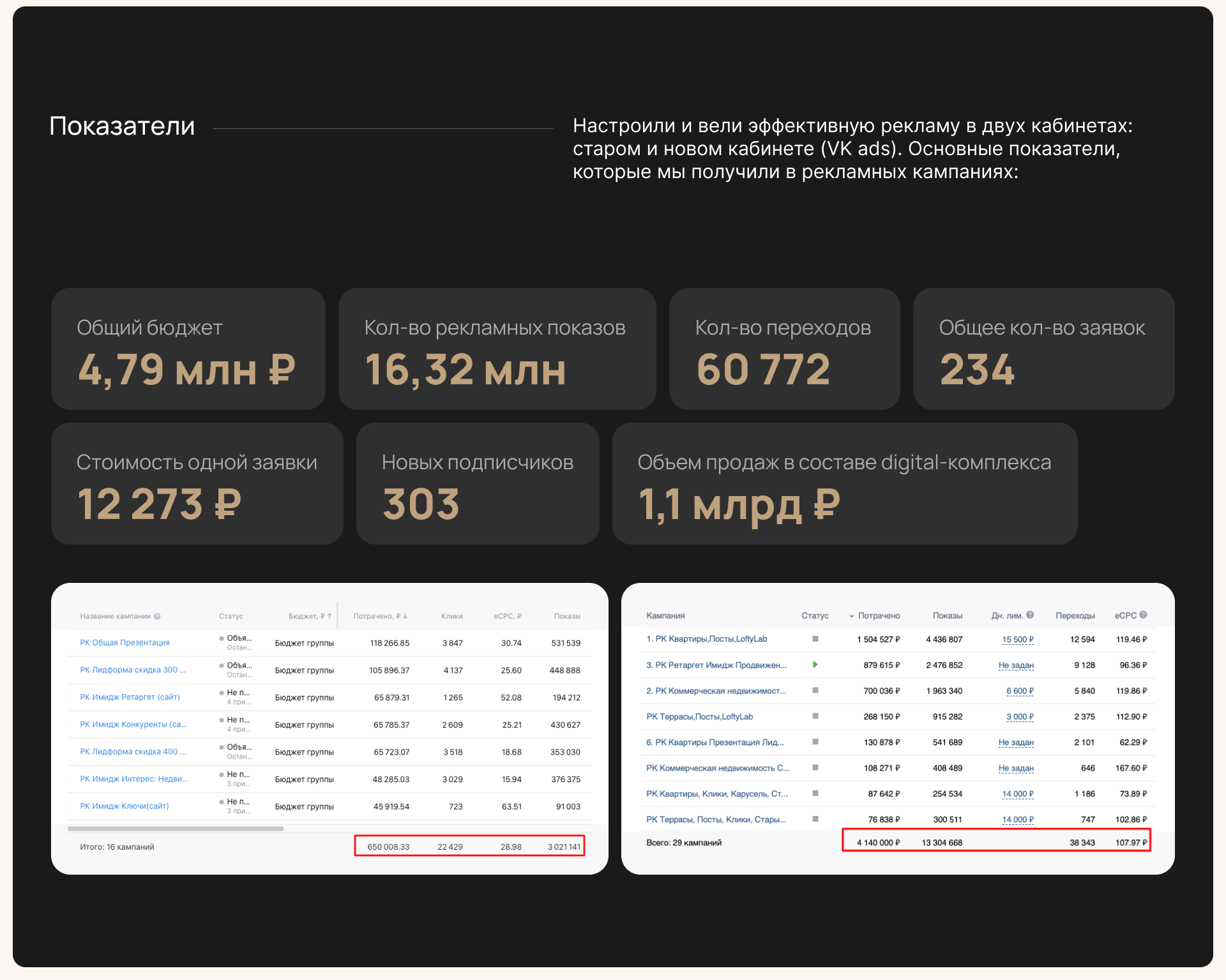The height and width of the screenshot is (980, 1226).
Task: Click the Клики column header
Action: (451, 616)
